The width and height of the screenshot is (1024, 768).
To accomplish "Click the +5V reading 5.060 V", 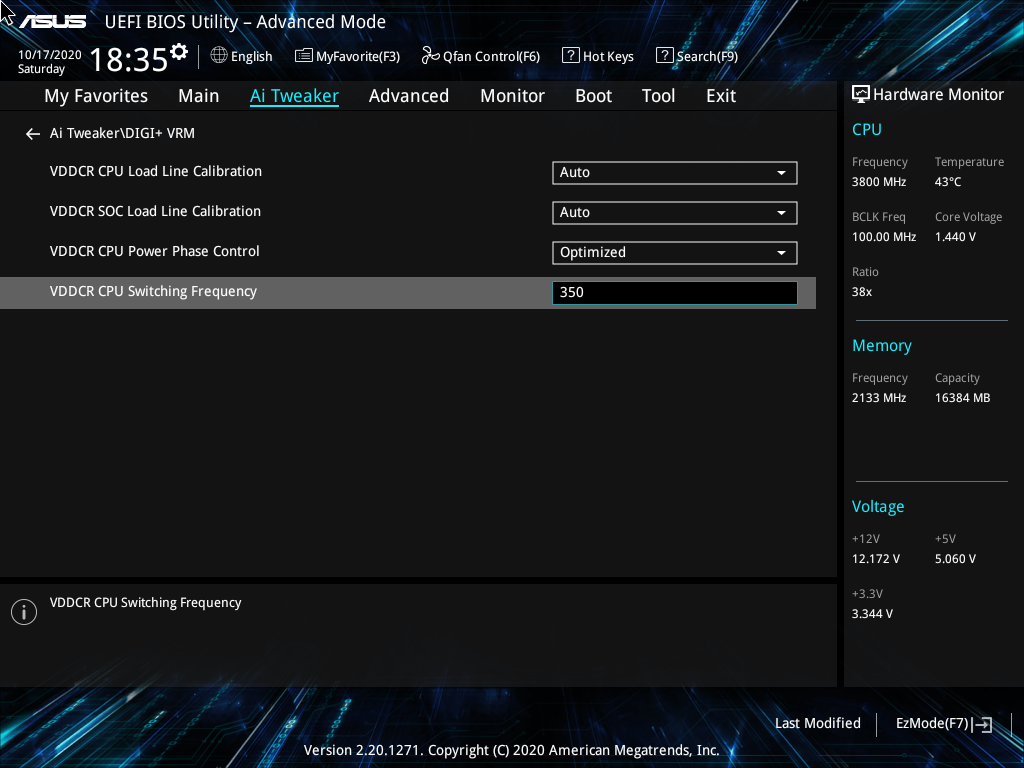I will point(955,559).
